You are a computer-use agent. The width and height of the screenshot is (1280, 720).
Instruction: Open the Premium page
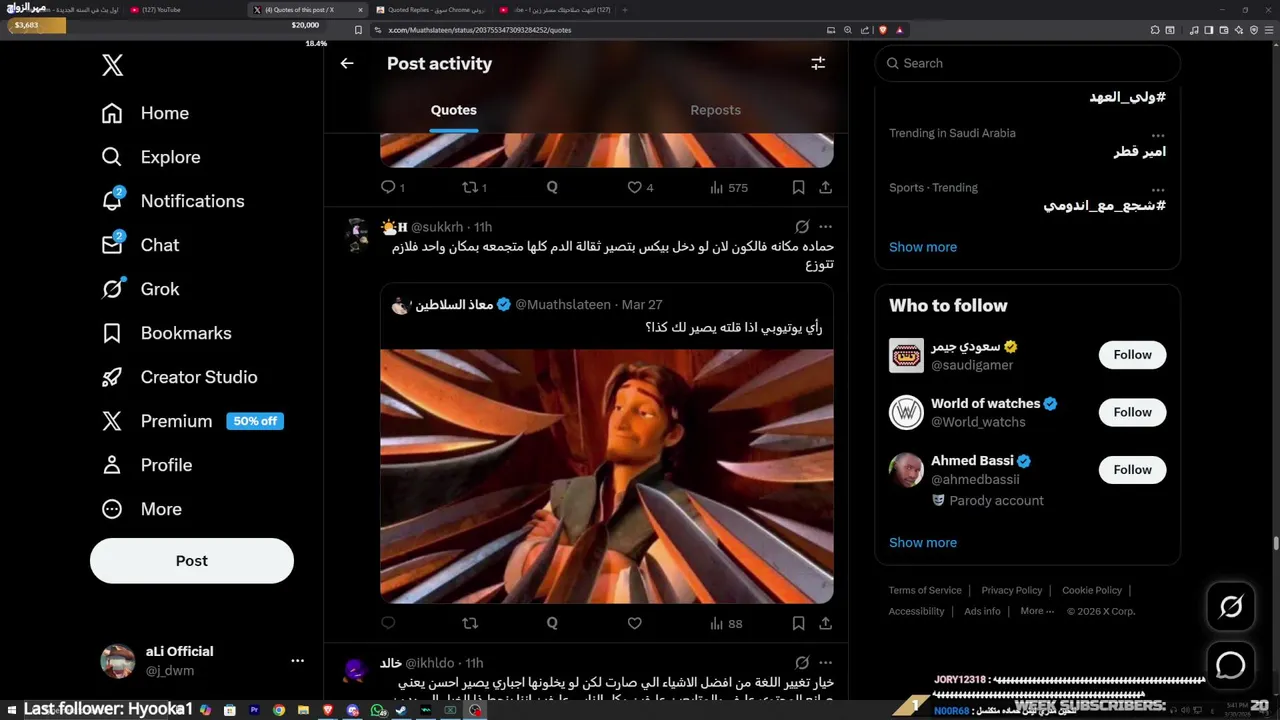pyautogui.click(x=192, y=421)
